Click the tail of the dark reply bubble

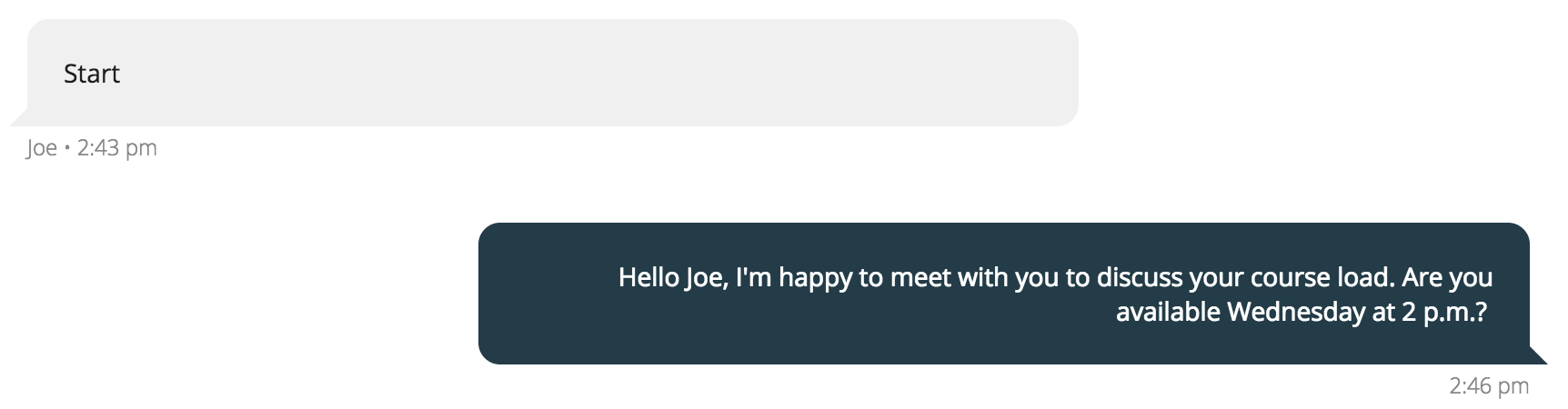[x=1538, y=356]
